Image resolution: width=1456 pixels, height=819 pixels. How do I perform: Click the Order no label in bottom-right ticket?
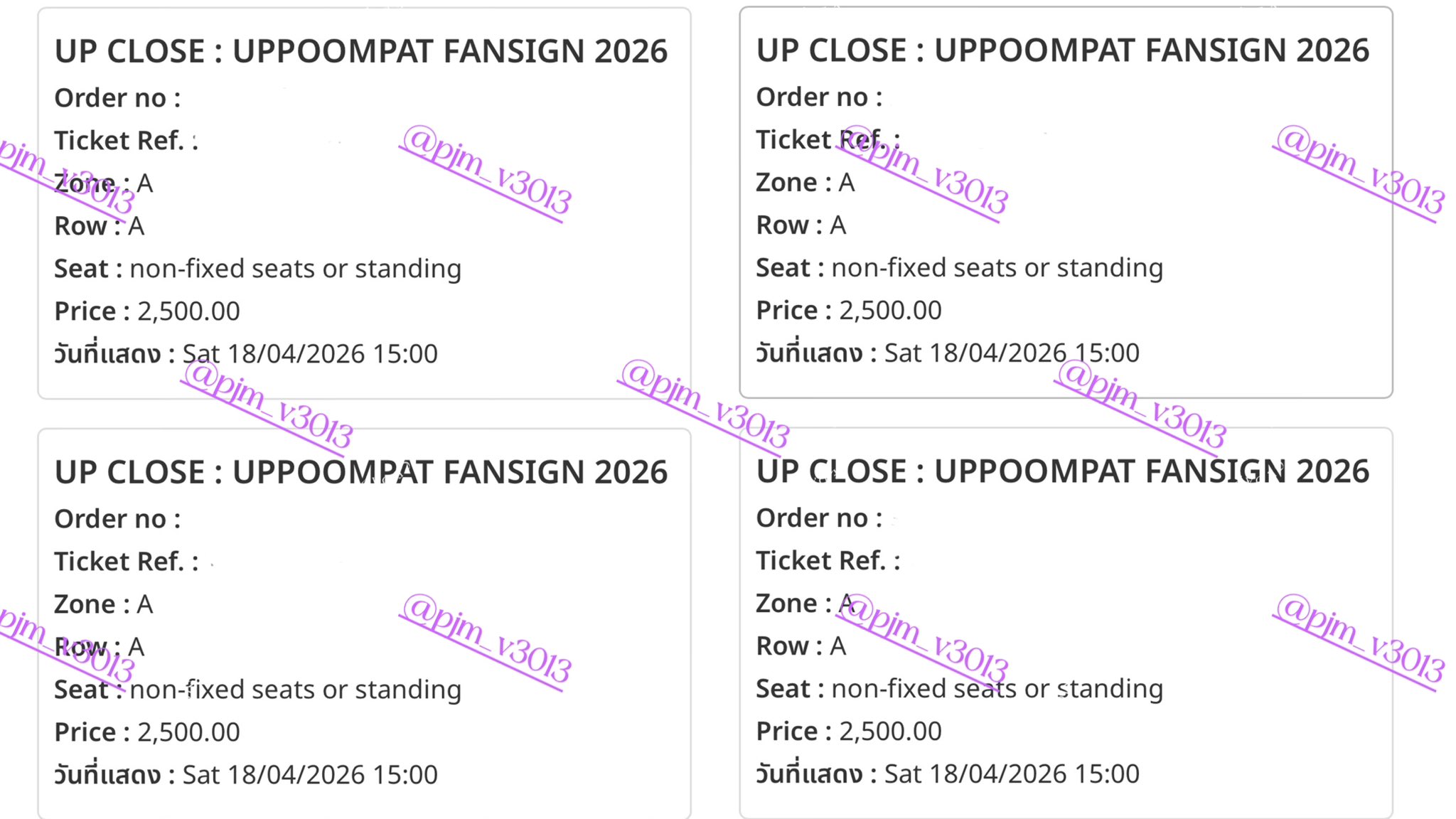pyautogui.click(x=819, y=518)
